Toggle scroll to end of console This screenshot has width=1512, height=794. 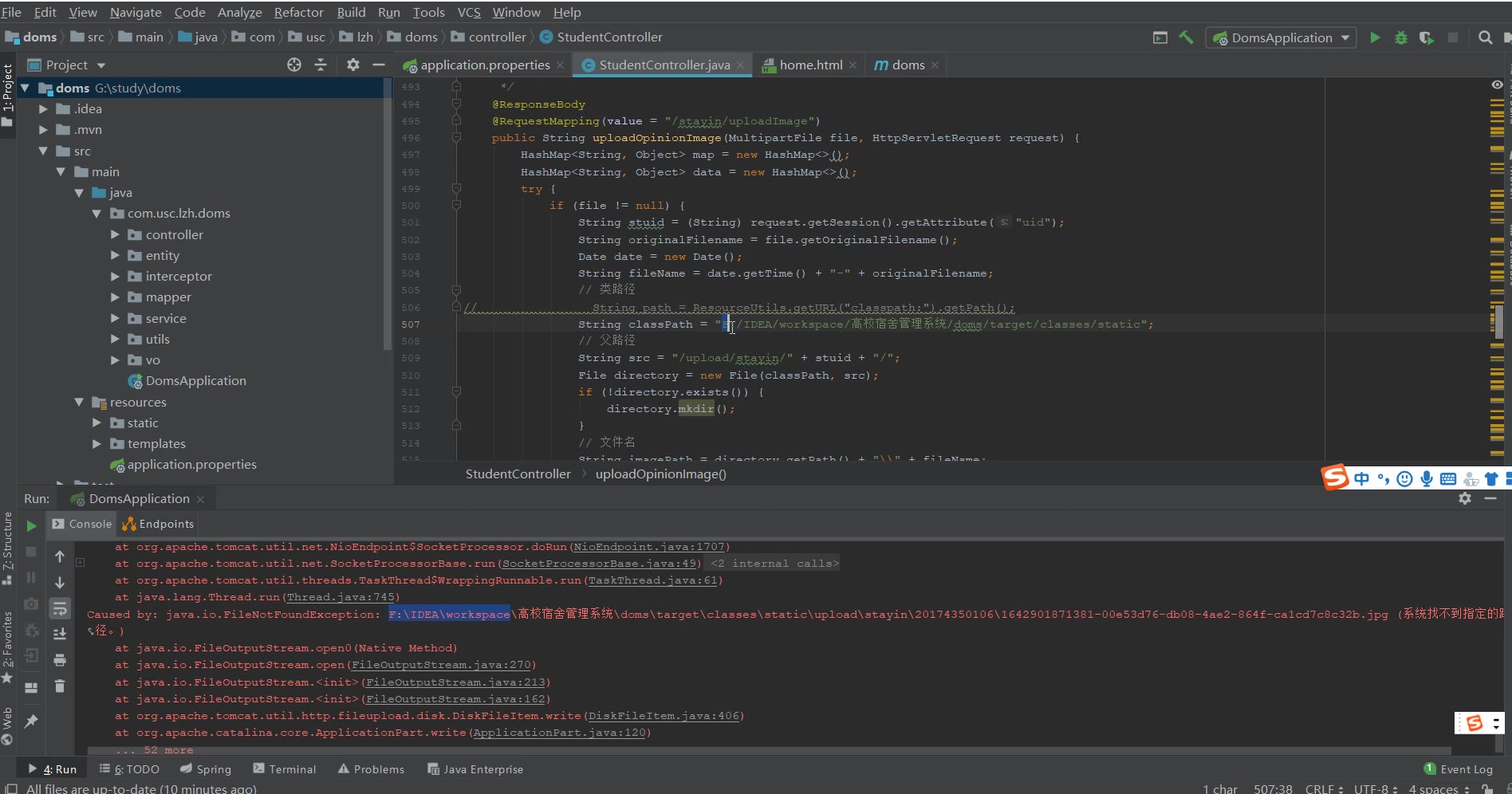click(x=60, y=635)
